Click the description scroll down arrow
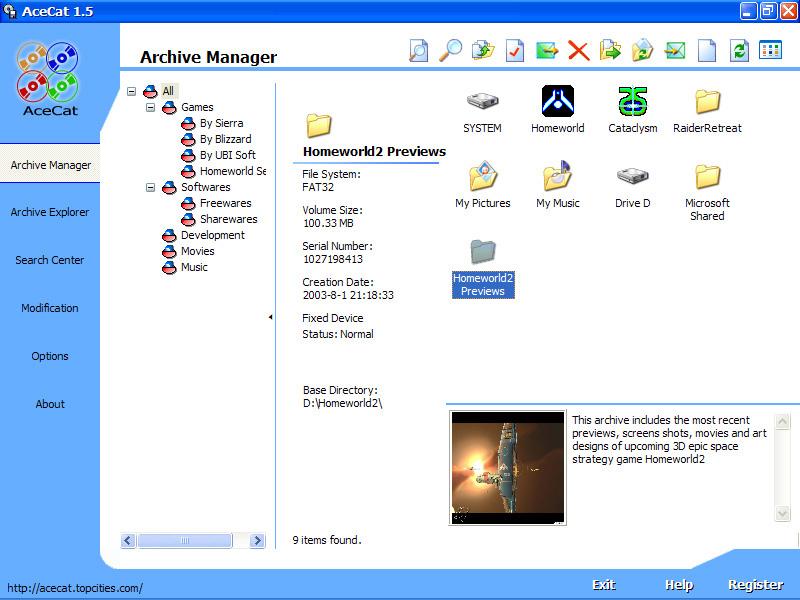This screenshot has height=600, width=800. [782, 513]
